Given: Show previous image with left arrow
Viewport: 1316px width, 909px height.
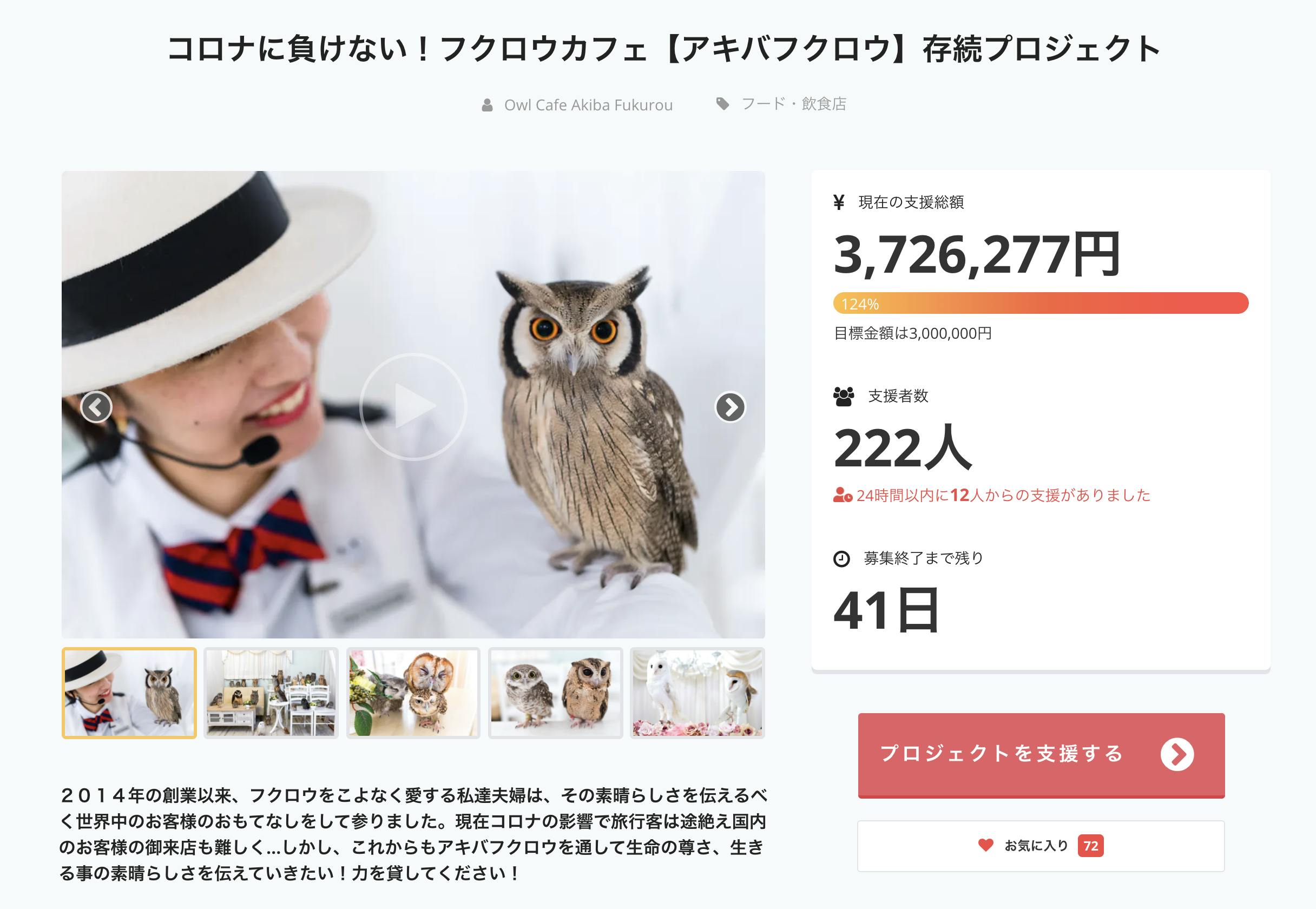Looking at the screenshot, I should pos(96,407).
